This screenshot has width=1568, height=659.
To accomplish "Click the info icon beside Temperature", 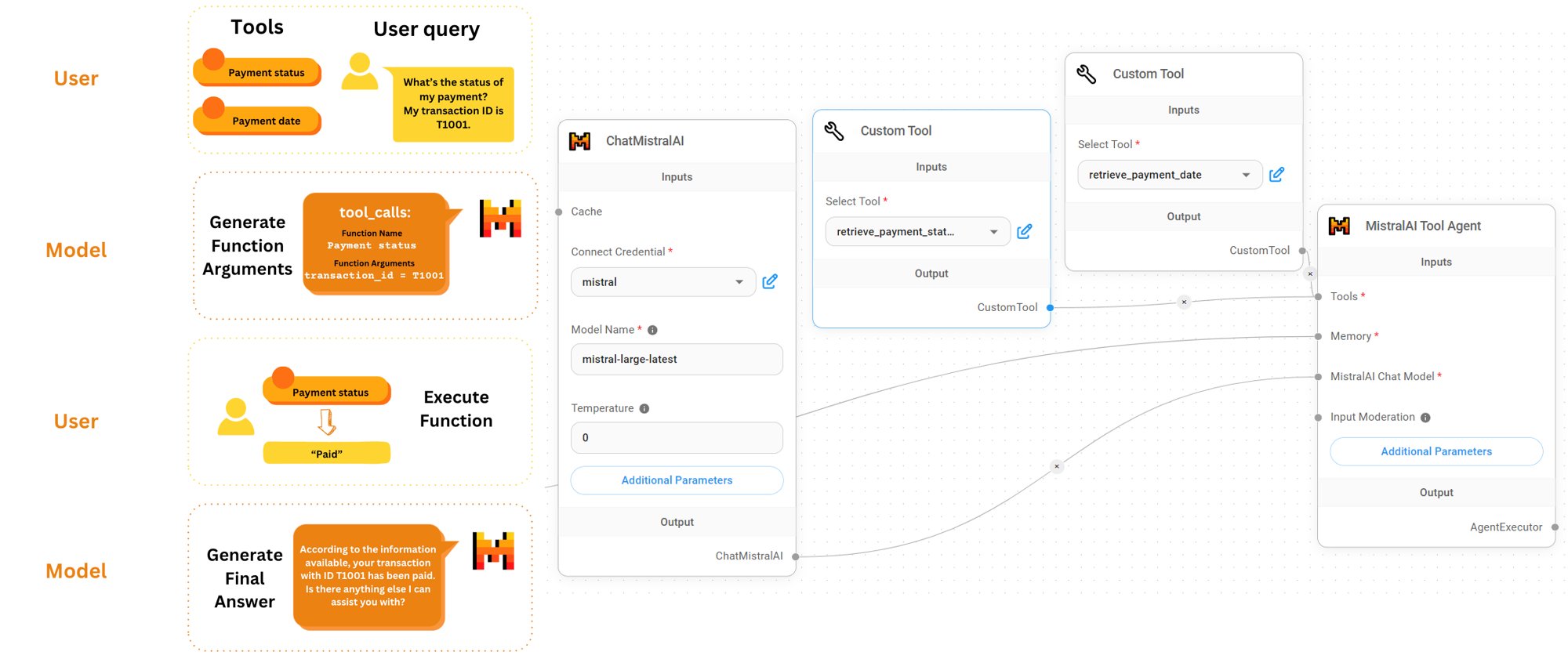I will tap(644, 408).
